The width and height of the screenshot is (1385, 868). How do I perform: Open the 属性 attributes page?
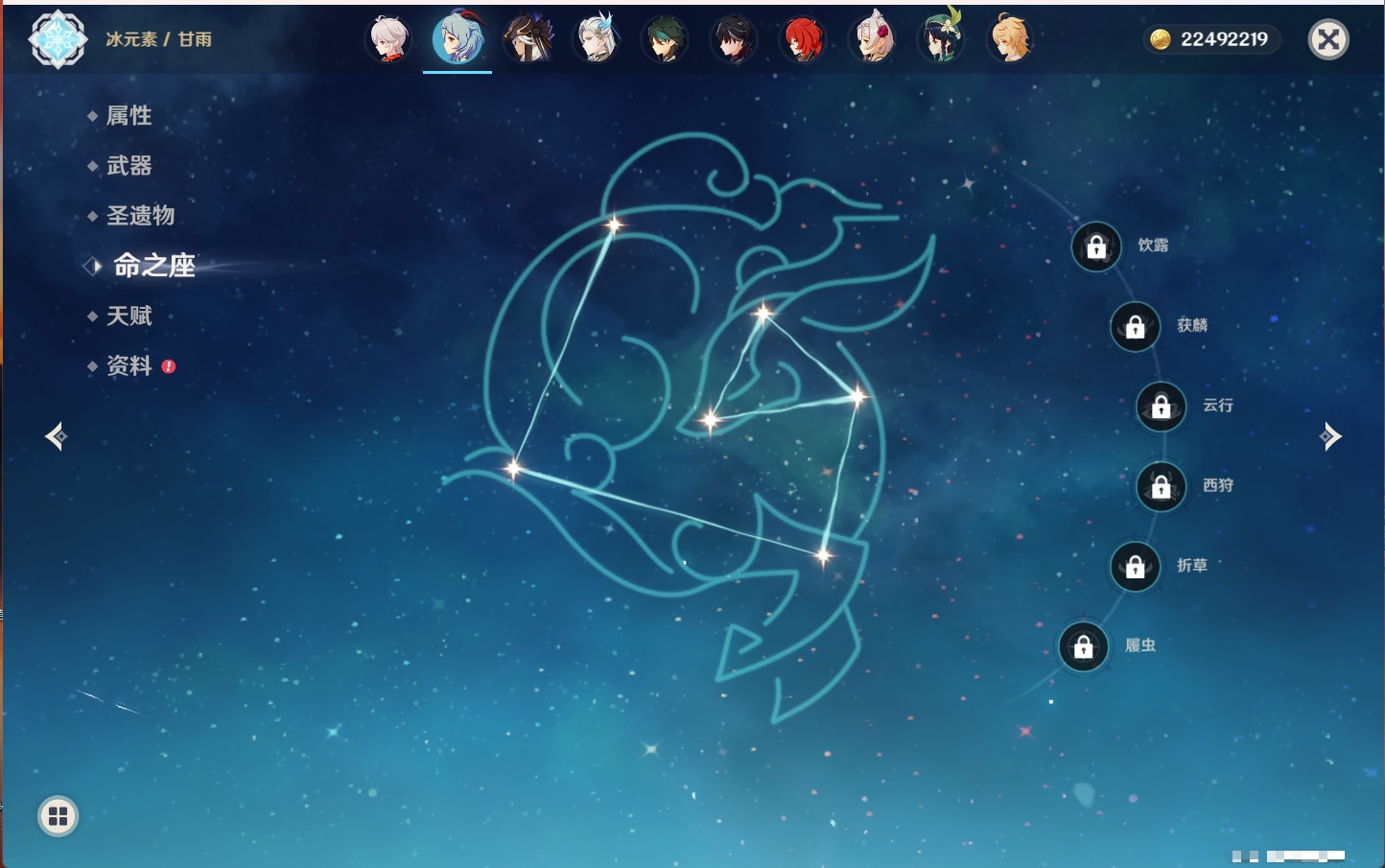click(129, 116)
